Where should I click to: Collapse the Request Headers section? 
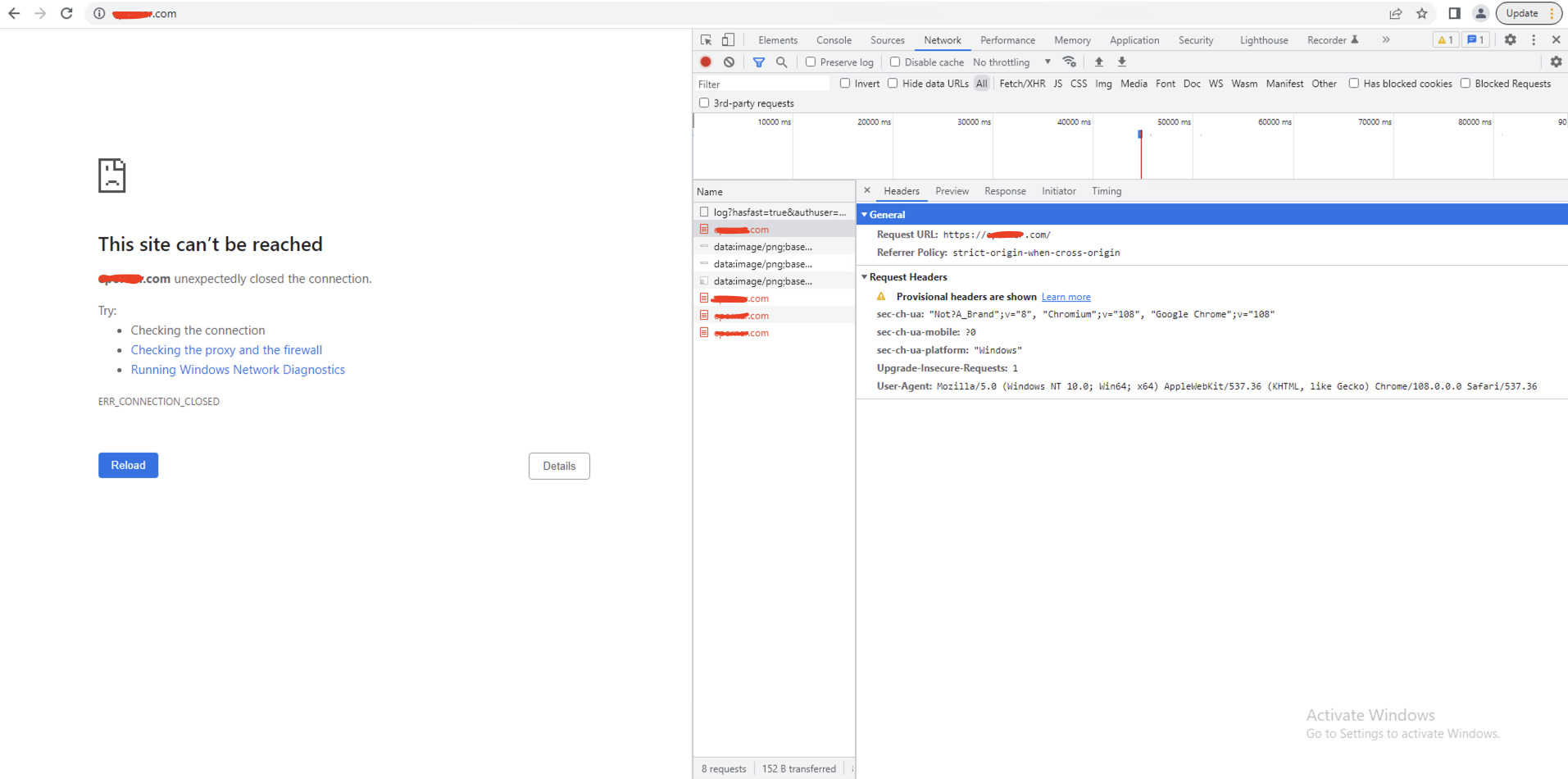[x=865, y=277]
